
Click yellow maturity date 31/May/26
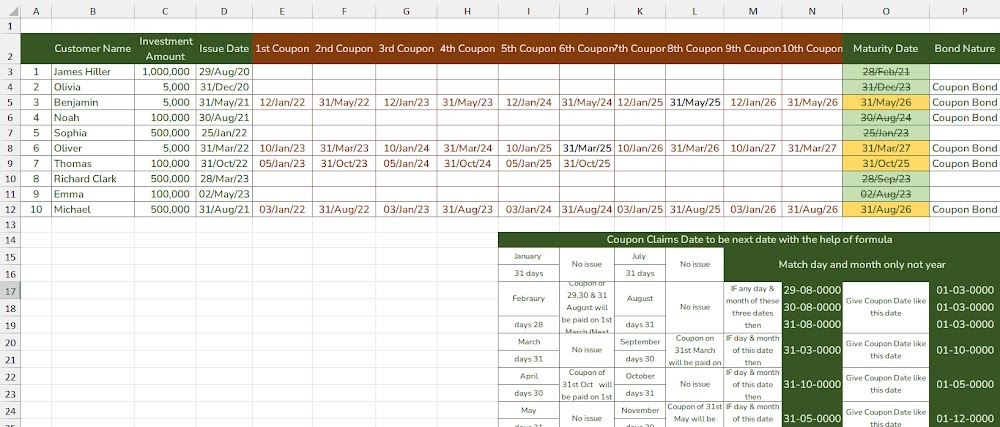click(x=885, y=102)
